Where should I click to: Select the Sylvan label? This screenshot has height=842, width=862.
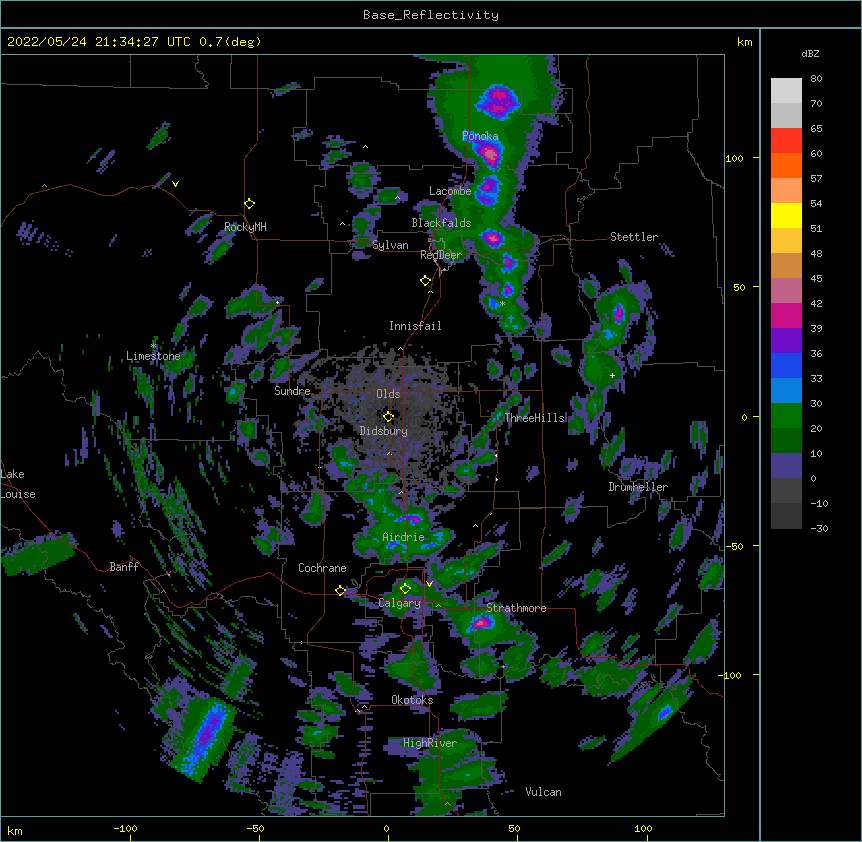point(390,245)
